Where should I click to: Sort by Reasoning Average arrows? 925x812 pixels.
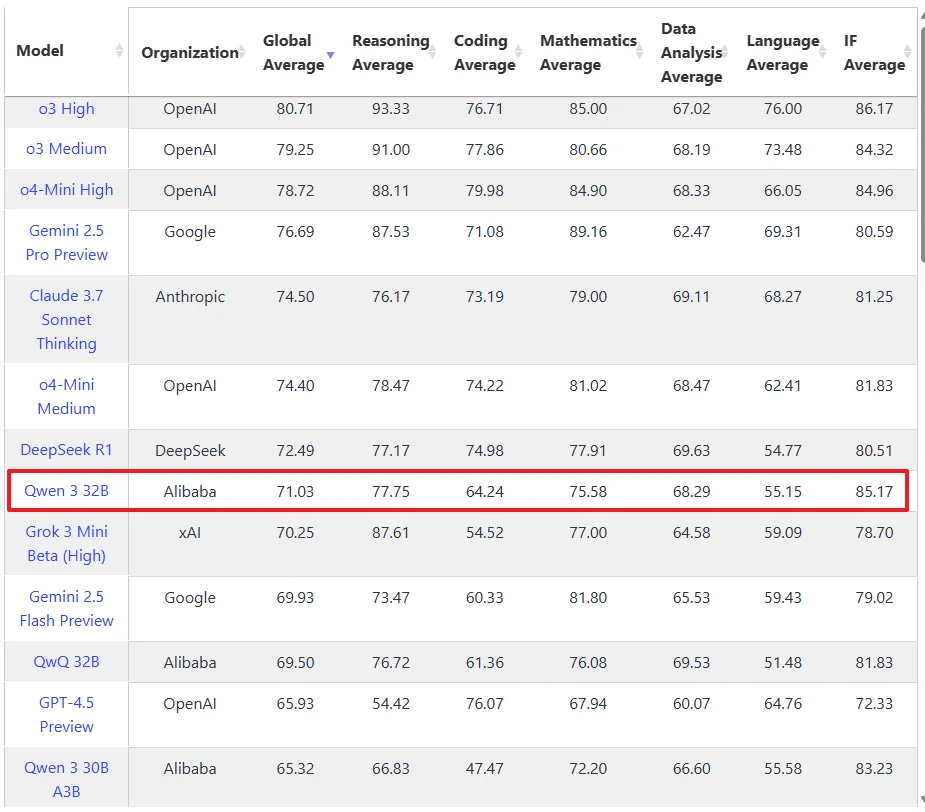[x=432, y=52]
